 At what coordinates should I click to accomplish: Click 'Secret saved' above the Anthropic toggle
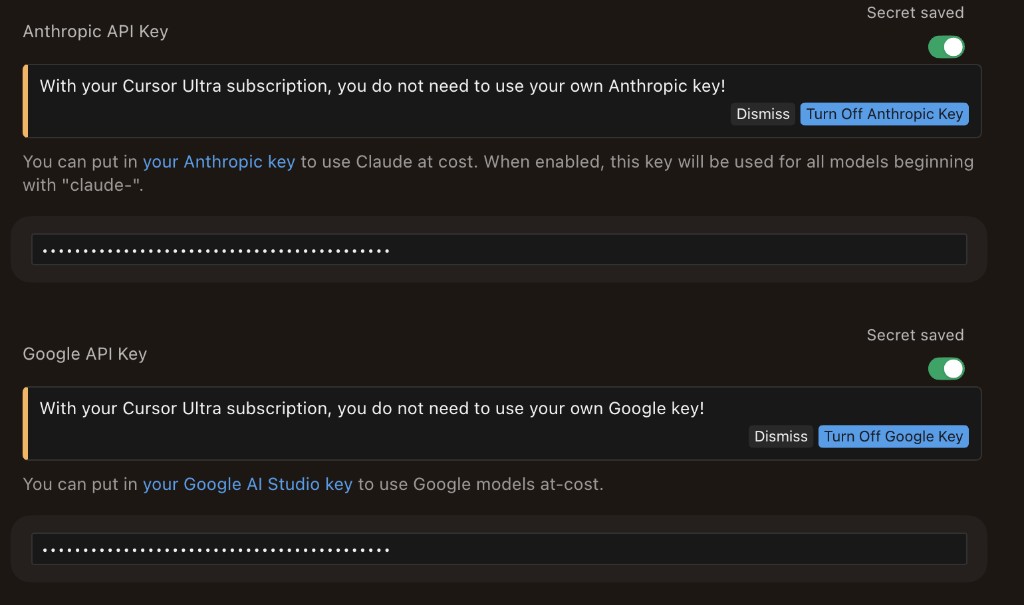(x=915, y=12)
